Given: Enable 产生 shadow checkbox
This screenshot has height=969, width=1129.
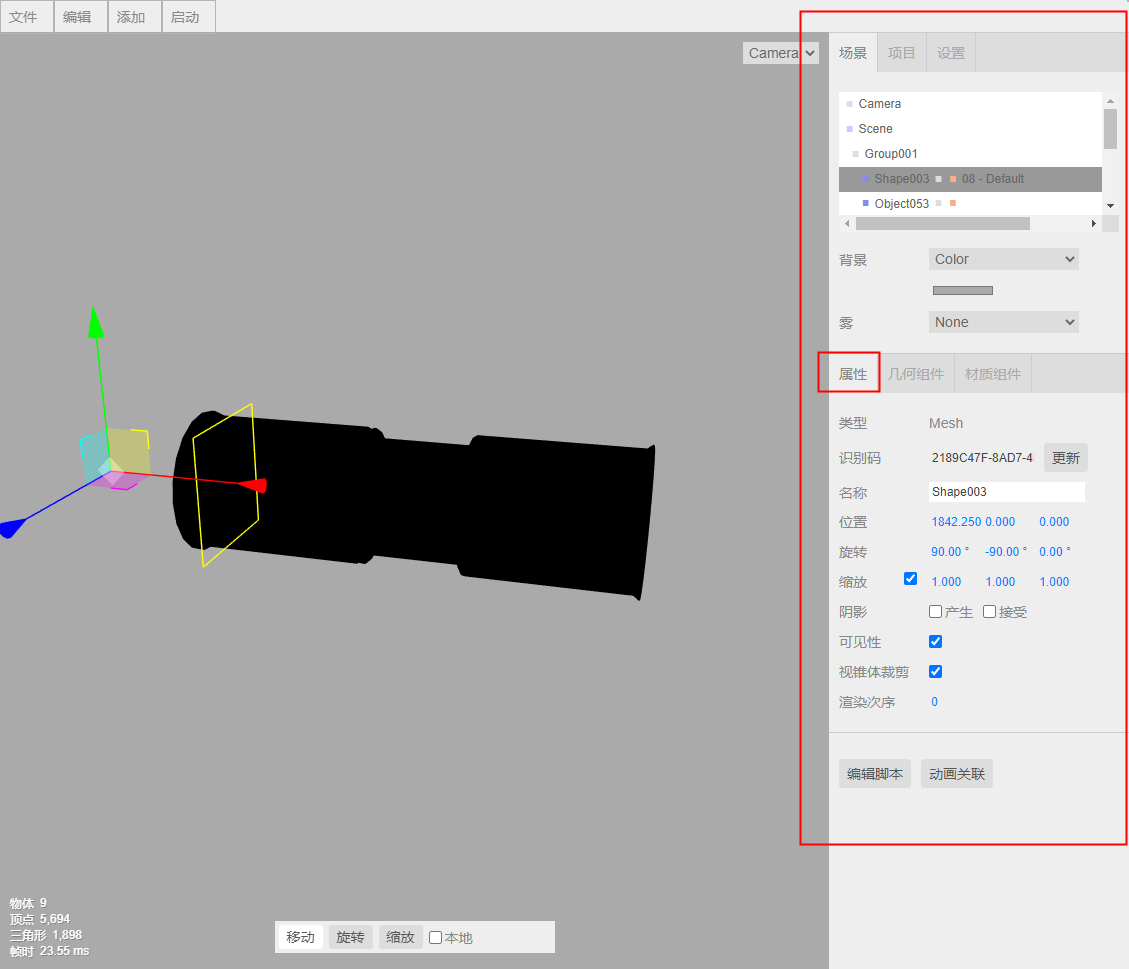Looking at the screenshot, I should (935, 611).
